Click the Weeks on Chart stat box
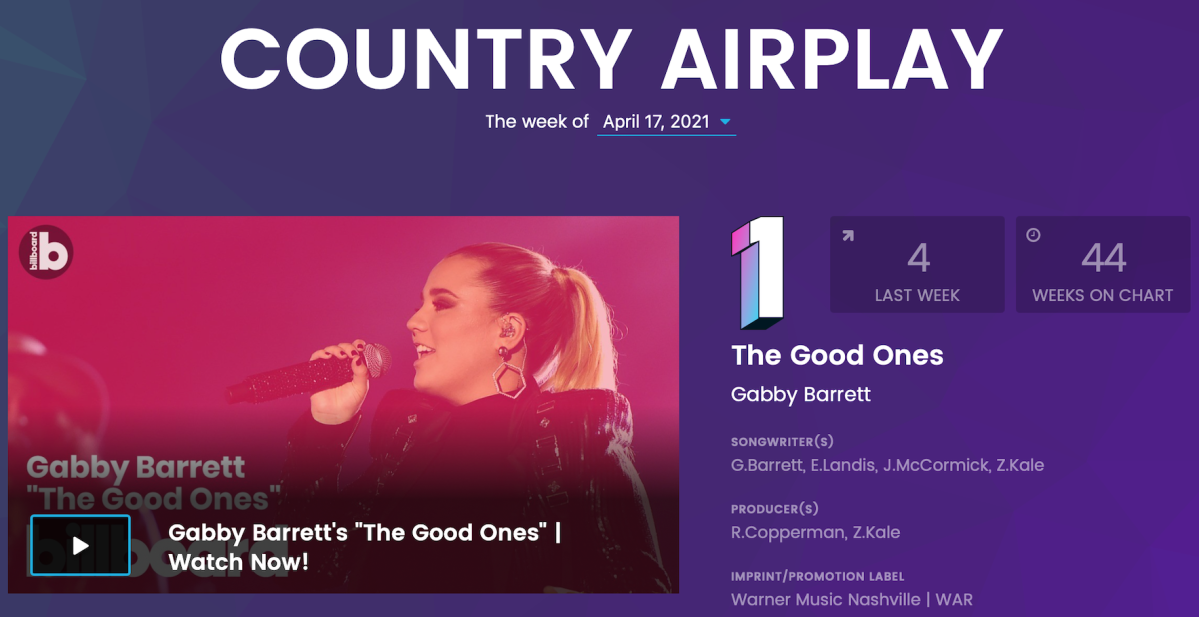This screenshot has height=617, width=1199. click(1103, 265)
